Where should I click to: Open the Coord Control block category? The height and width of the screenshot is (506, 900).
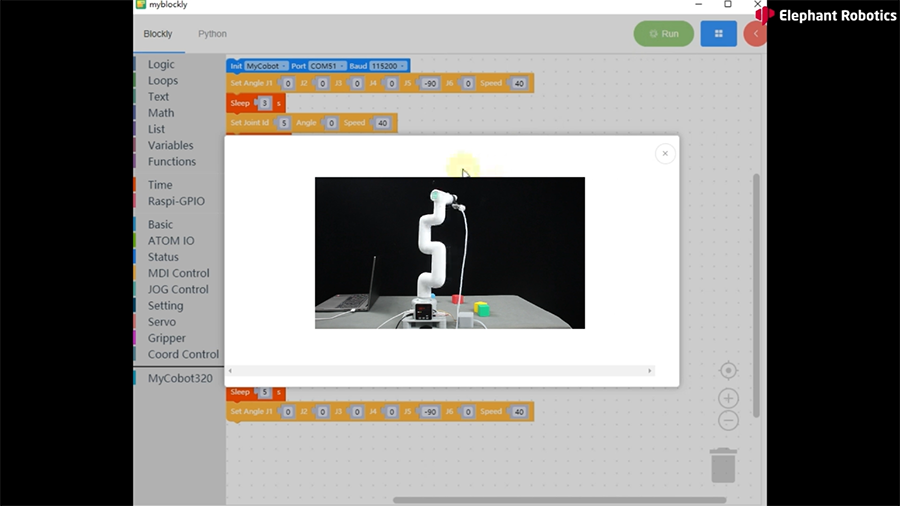183,354
